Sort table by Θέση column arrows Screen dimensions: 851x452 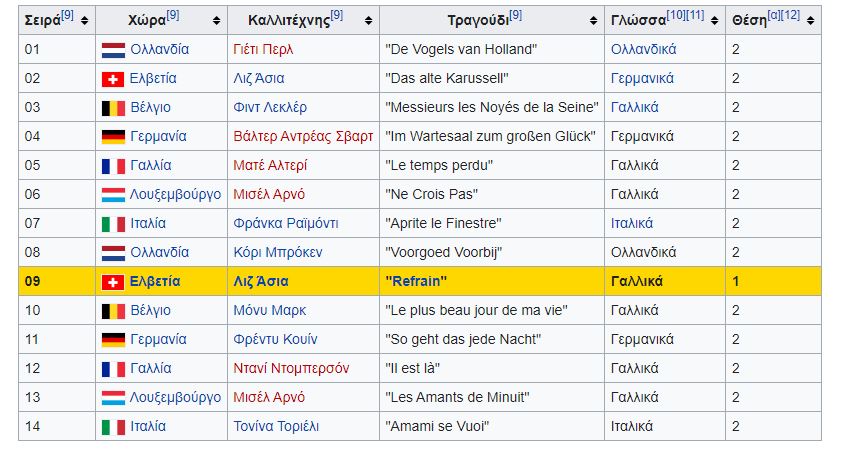coord(810,21)
